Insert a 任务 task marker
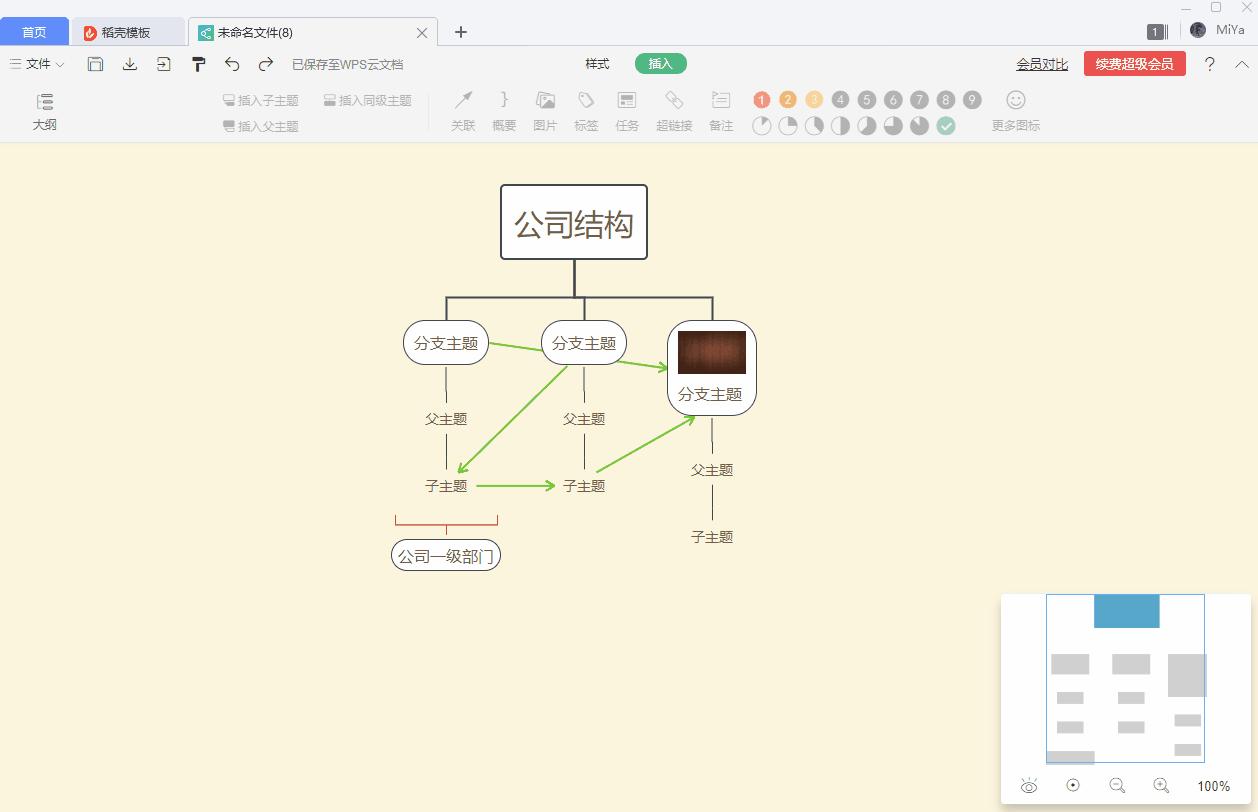 coord(627,110)
